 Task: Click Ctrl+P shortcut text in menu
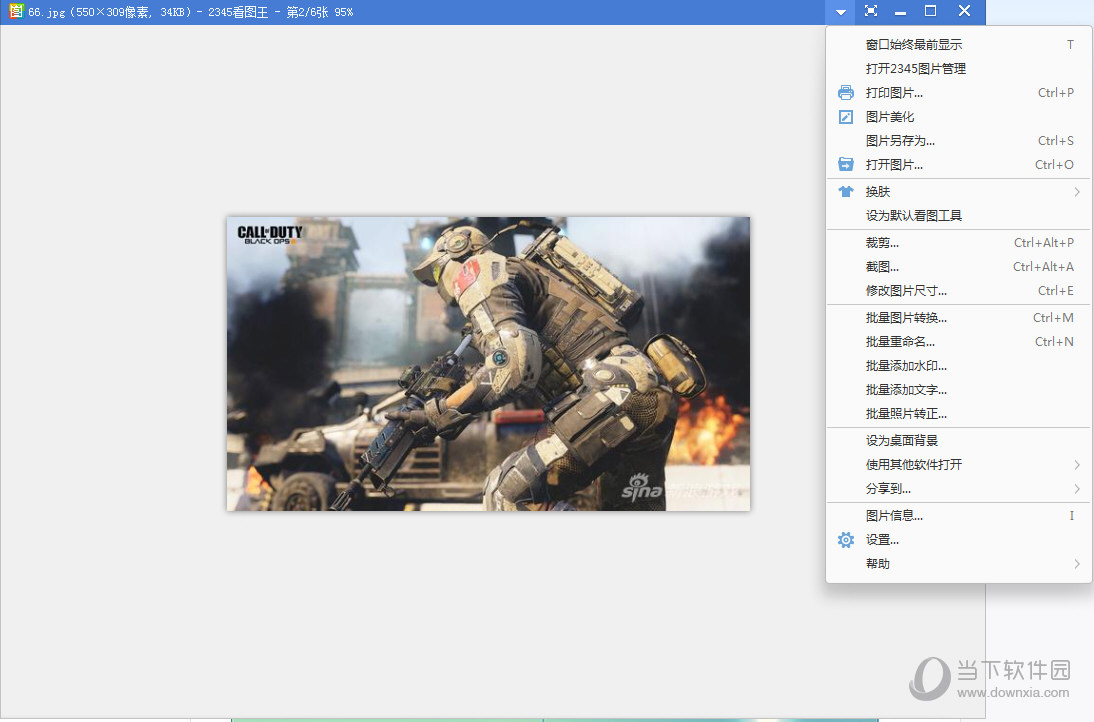coord(1056,93)
